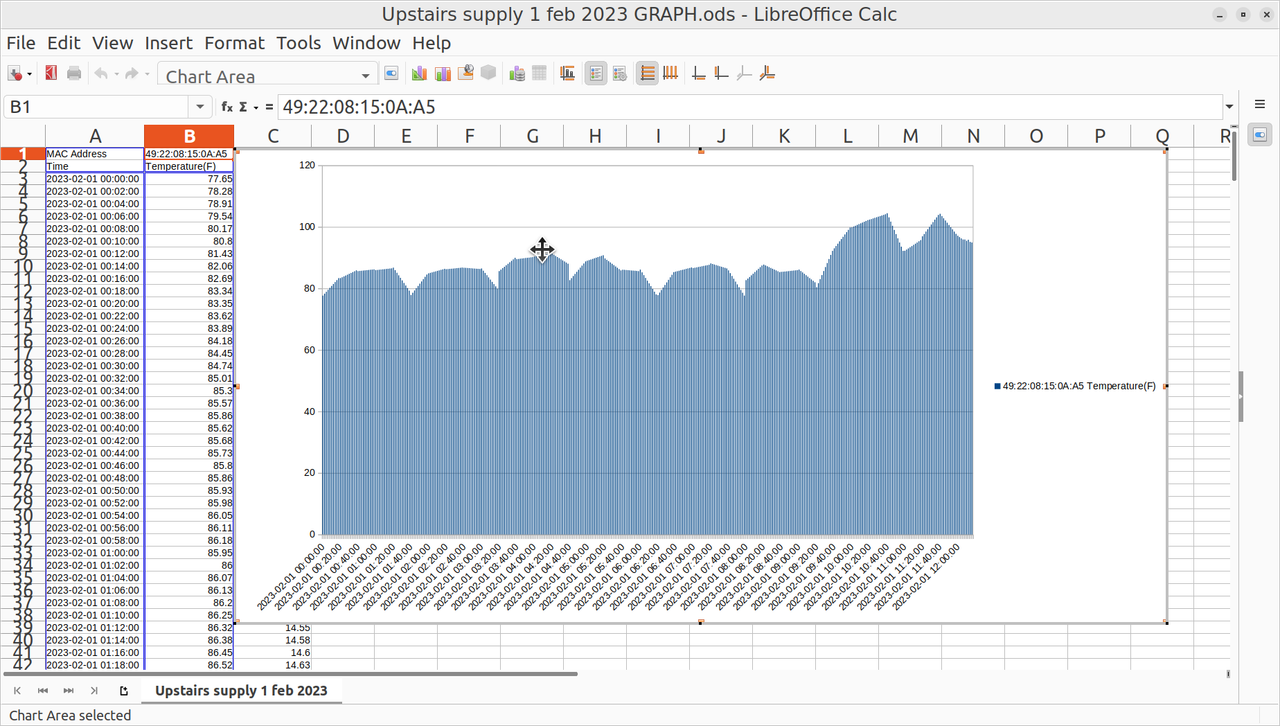Go to last sheet navigation arrow
1280x726 pixels.
(94, 691)
